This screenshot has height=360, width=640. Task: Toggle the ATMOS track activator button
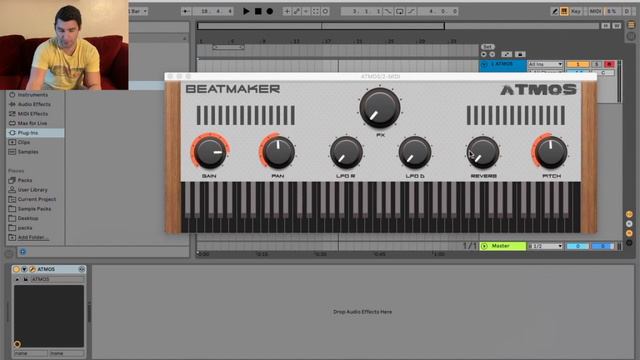click(577, 64)
